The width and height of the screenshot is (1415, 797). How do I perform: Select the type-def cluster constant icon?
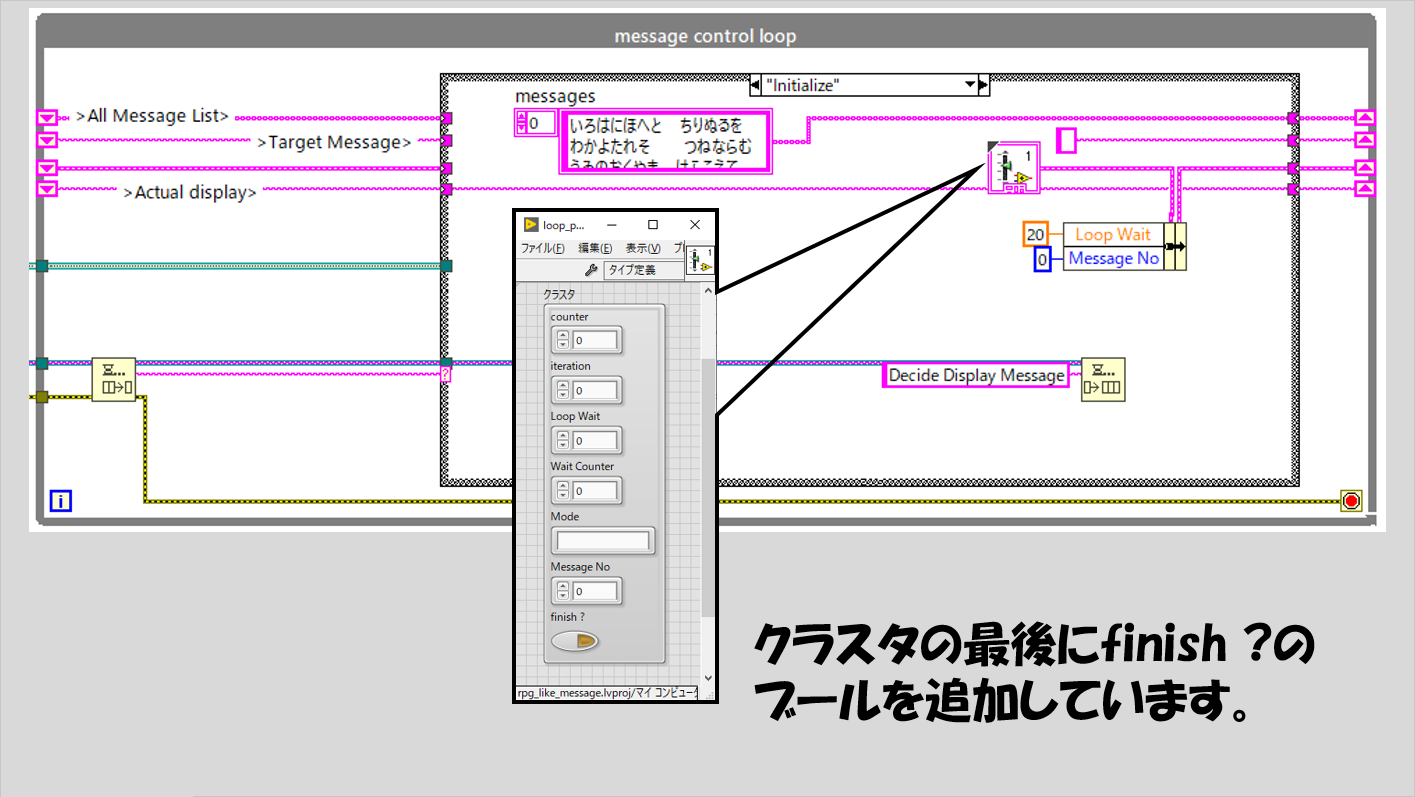(x=1012, y=167)
